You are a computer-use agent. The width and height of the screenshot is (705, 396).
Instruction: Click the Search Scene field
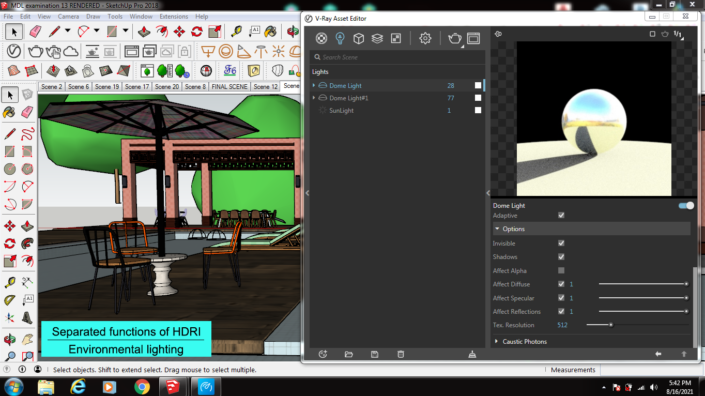click(x=397, y=57)
